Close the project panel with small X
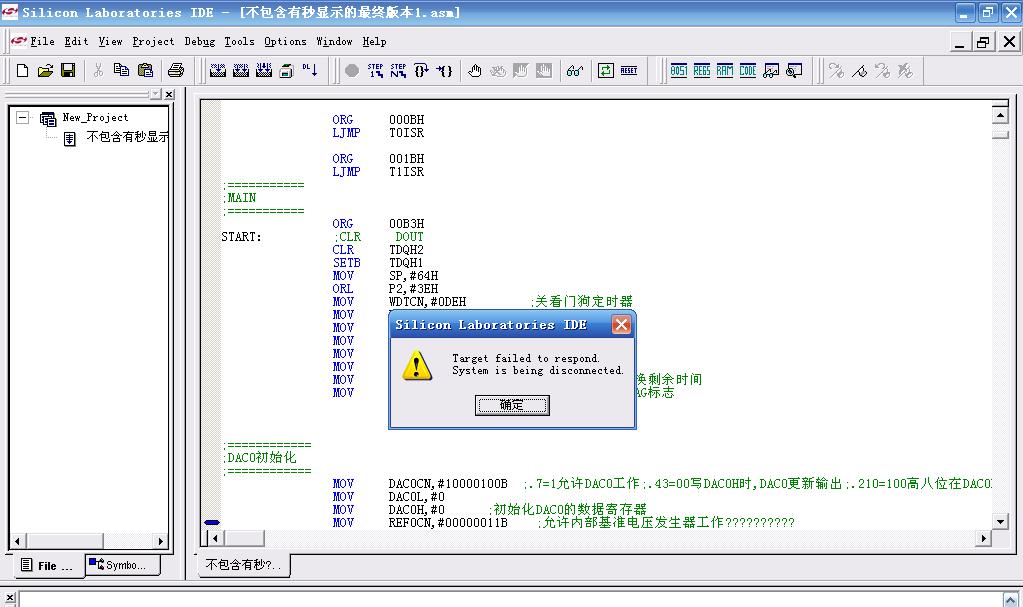Screen dimensions: 1023x607 click(x=169, y=95)
